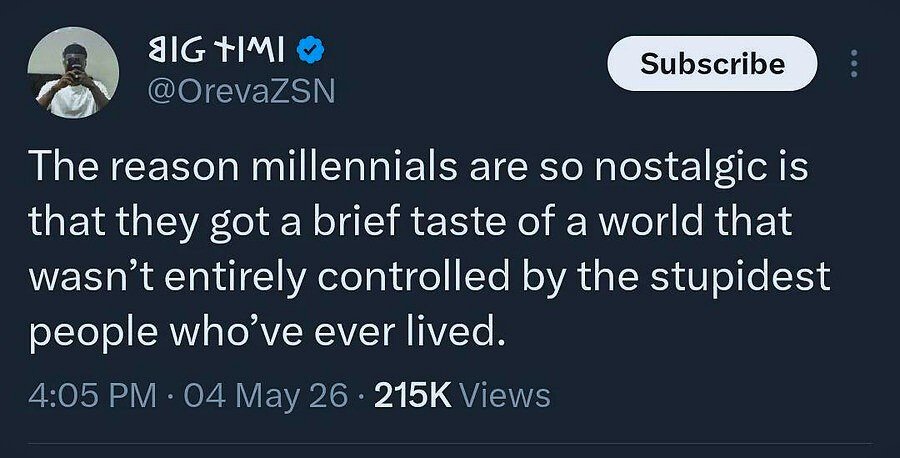
Task: Click the Subscribe button
Action: coord(712,64)
